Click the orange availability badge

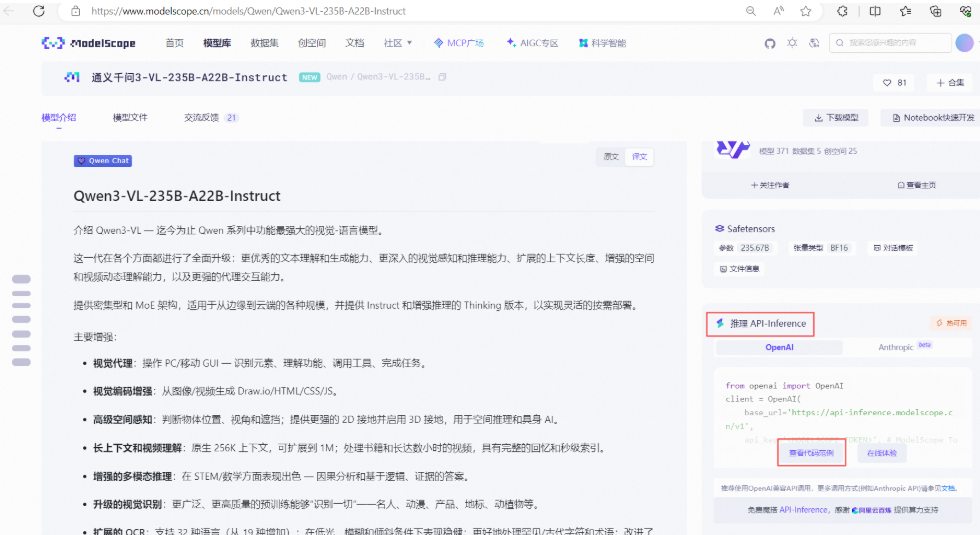click(951, 323)
